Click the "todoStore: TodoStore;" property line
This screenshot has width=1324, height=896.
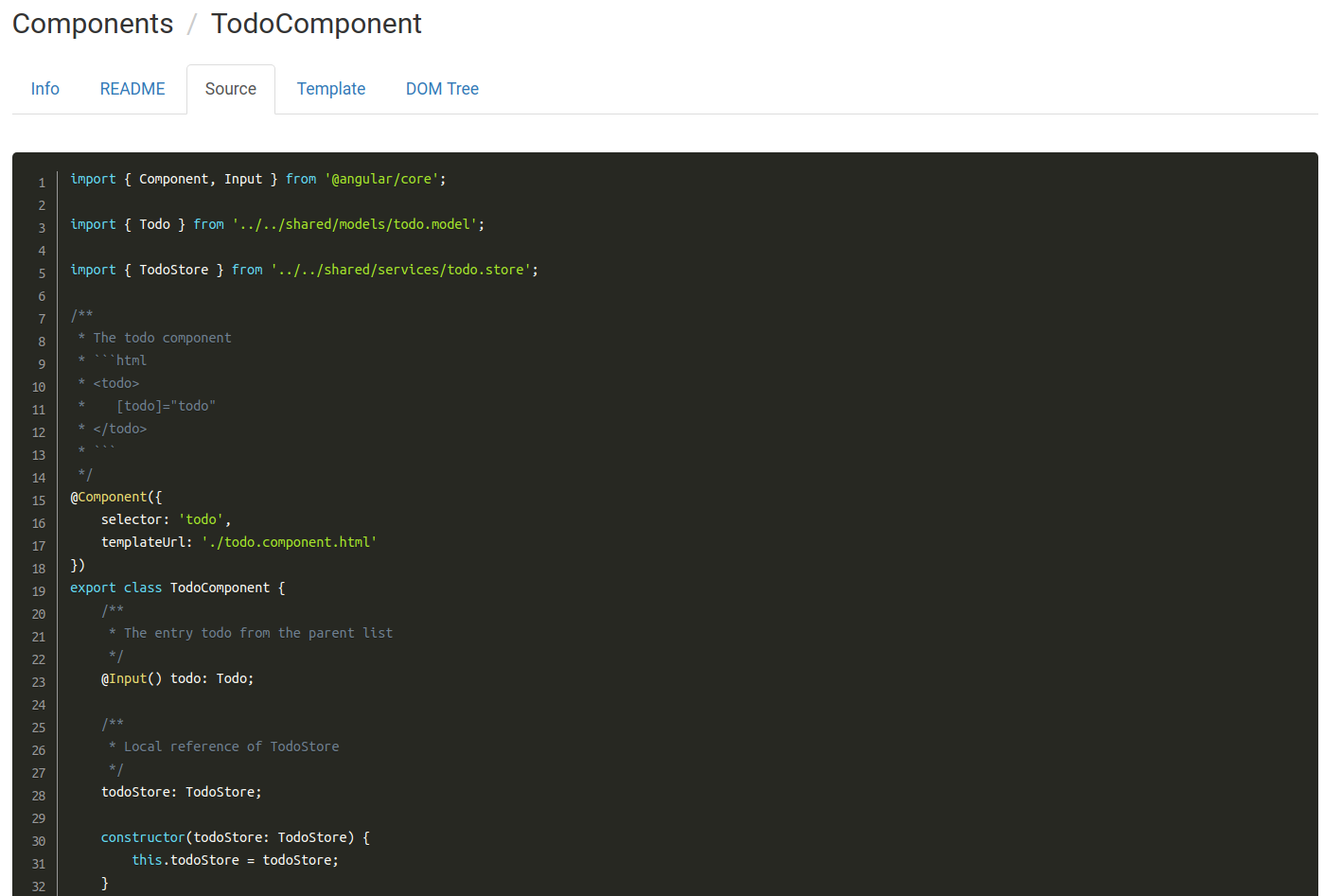click(182, 792)
